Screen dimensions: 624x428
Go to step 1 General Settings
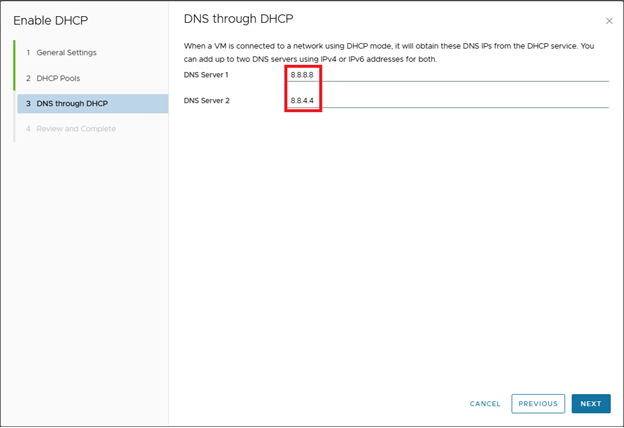(66, 52)
